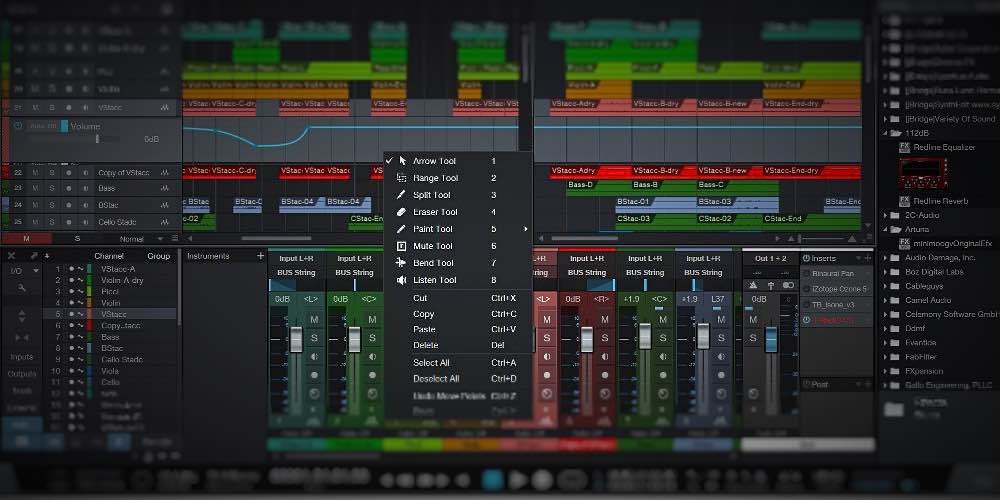
Task: Add an instrument with the plus button
Action: point(260,256)
